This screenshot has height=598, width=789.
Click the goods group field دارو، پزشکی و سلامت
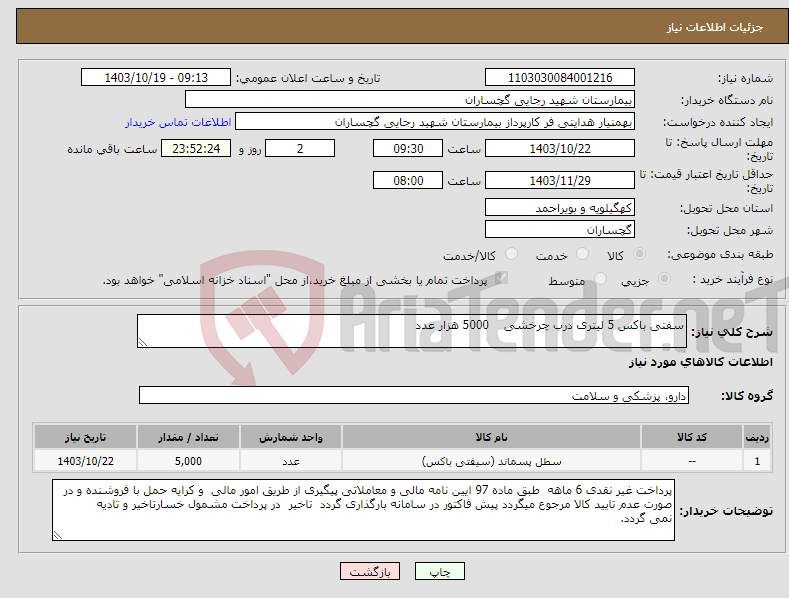tap(414, 396)
